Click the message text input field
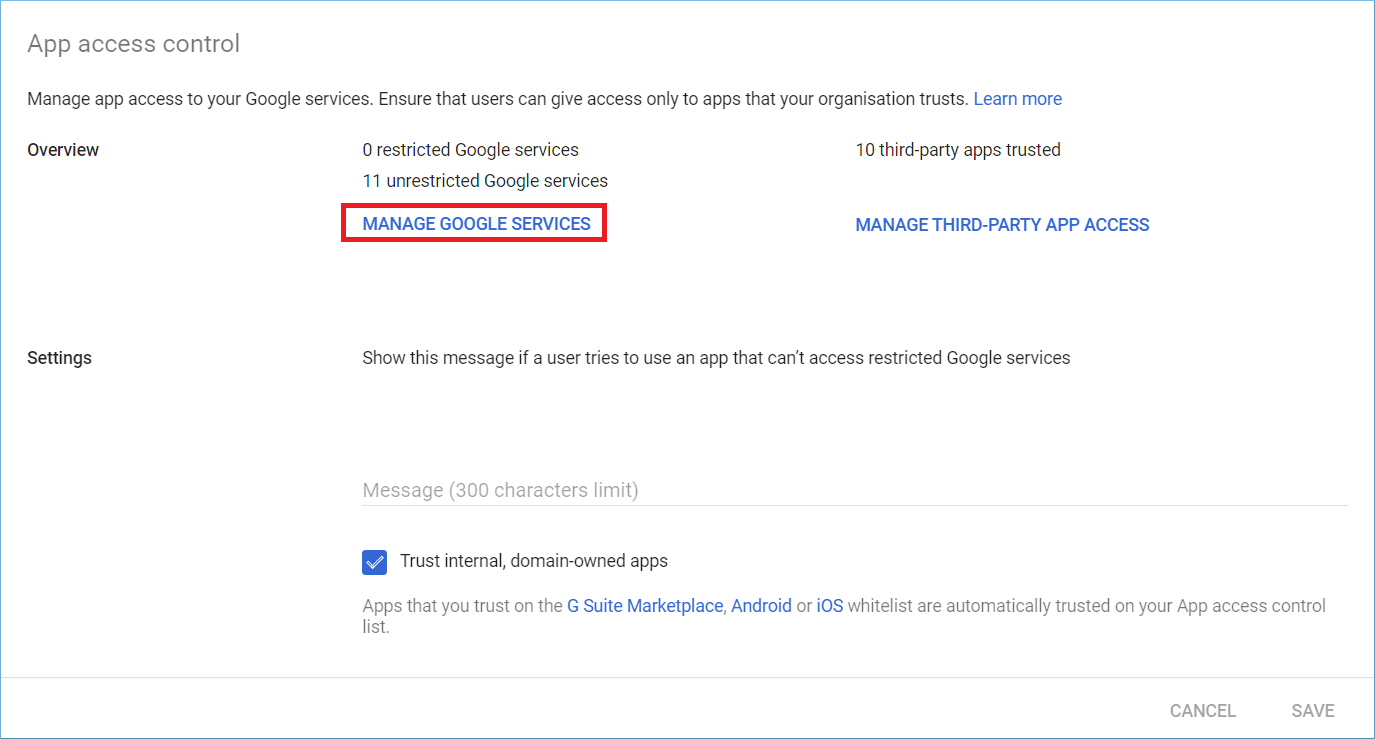Viewport: 1375px width, 739px height. 854,490
